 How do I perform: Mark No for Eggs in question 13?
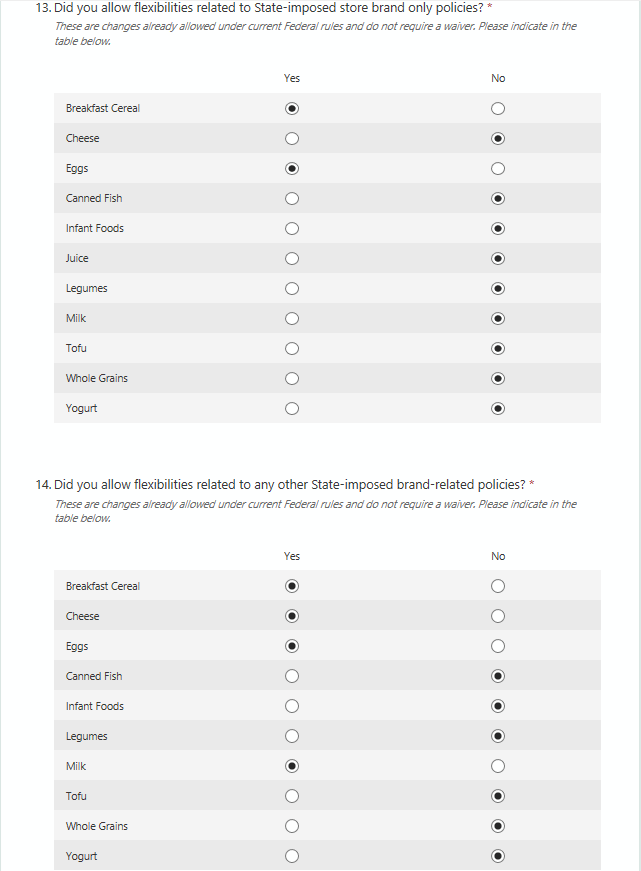point(498,168)
